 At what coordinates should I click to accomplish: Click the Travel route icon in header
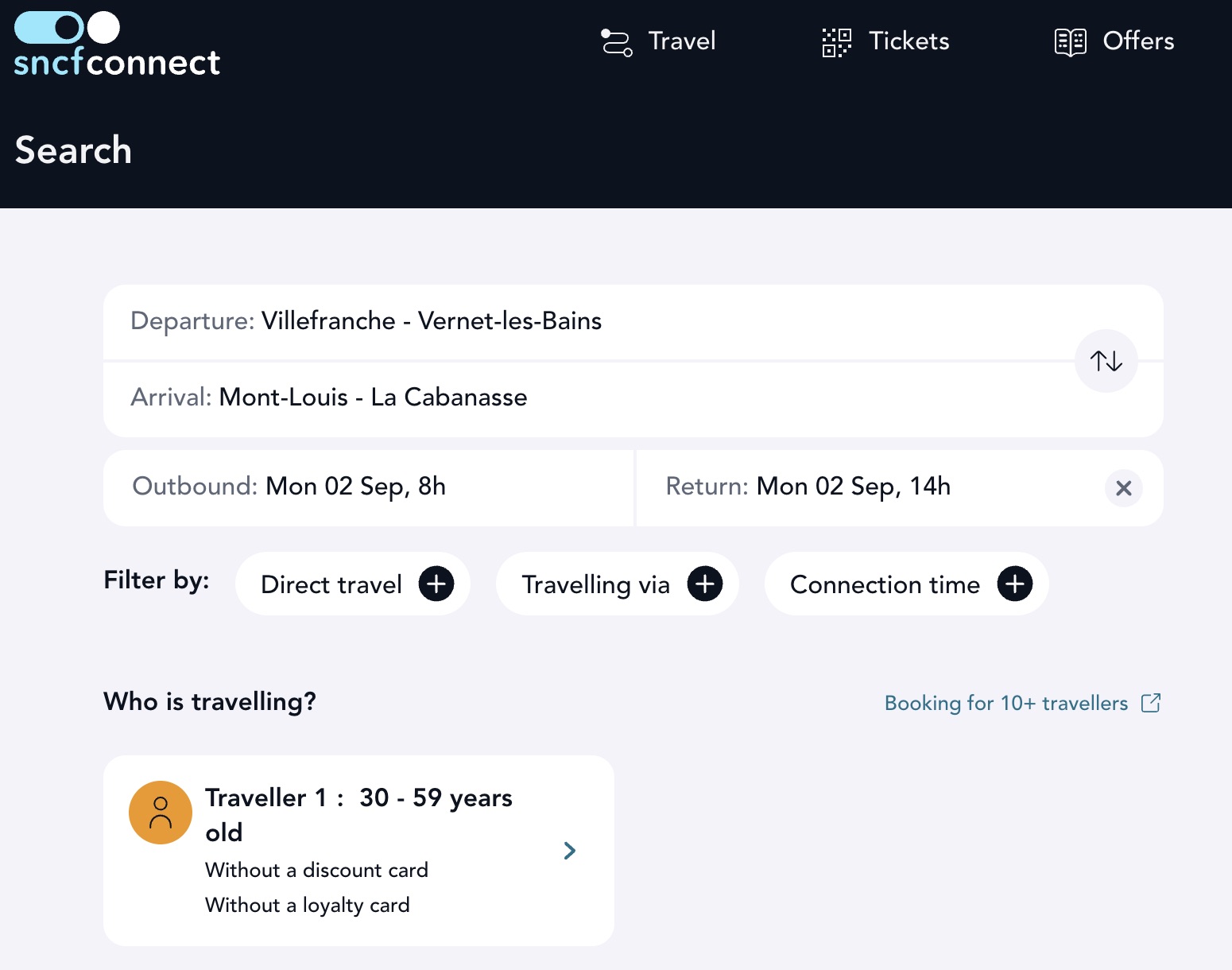(616, 42)
